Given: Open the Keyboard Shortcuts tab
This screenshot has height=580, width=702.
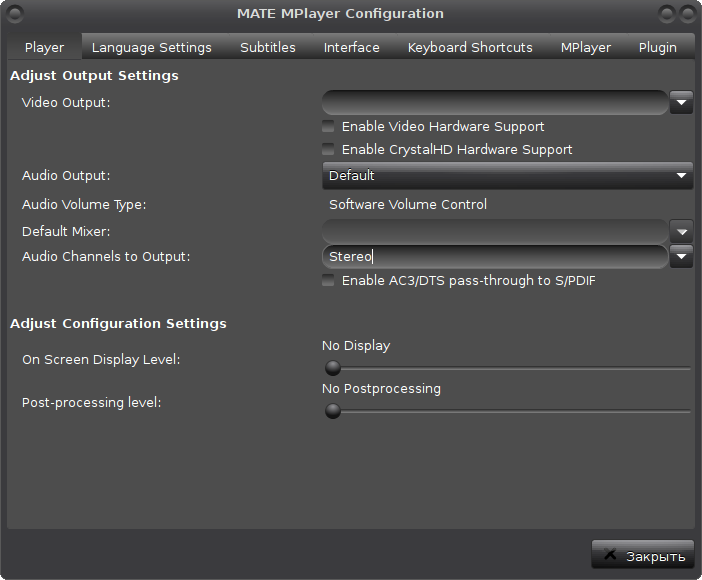Looking at the screenshot, I should tap(470, 47).
